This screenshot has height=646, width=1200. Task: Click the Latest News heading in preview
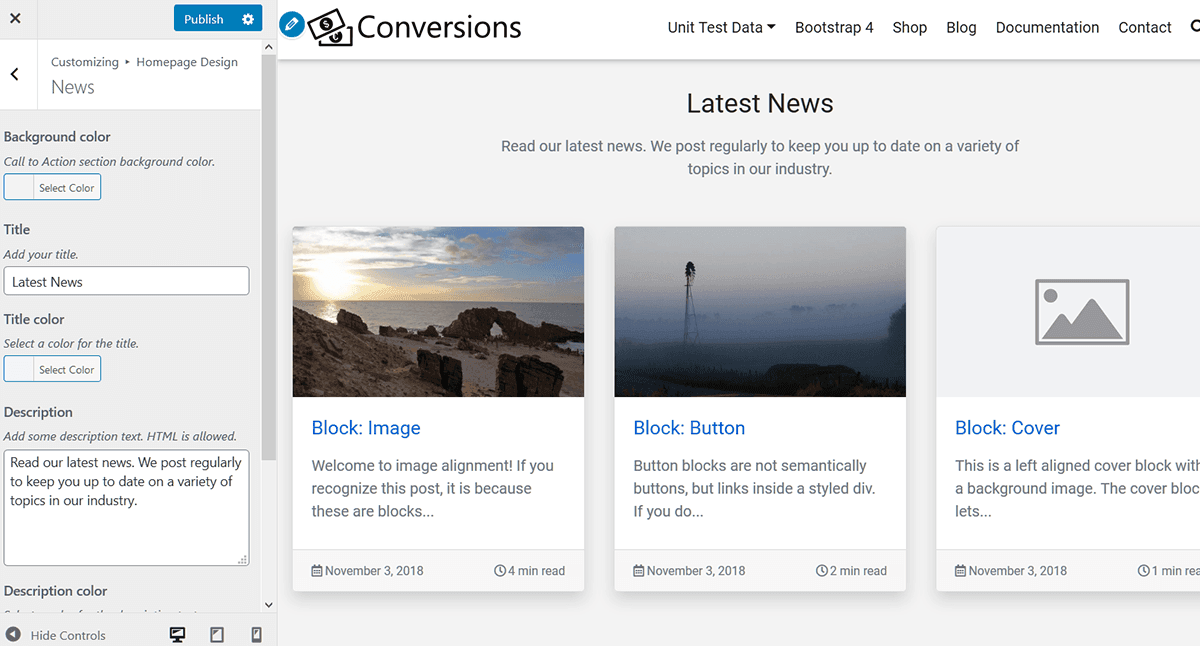tap(760, 103)
